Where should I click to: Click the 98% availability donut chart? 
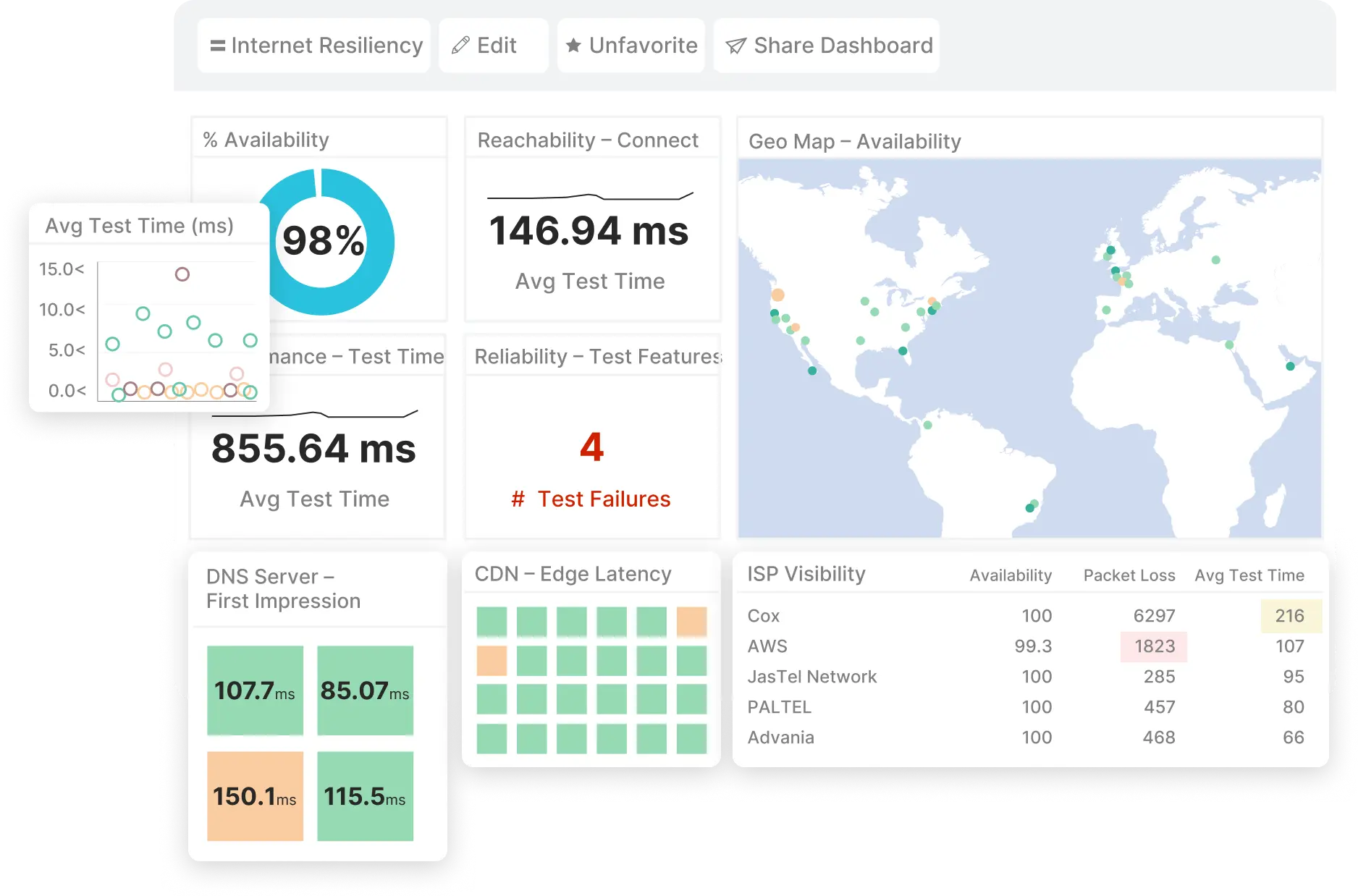pos(321,242)
